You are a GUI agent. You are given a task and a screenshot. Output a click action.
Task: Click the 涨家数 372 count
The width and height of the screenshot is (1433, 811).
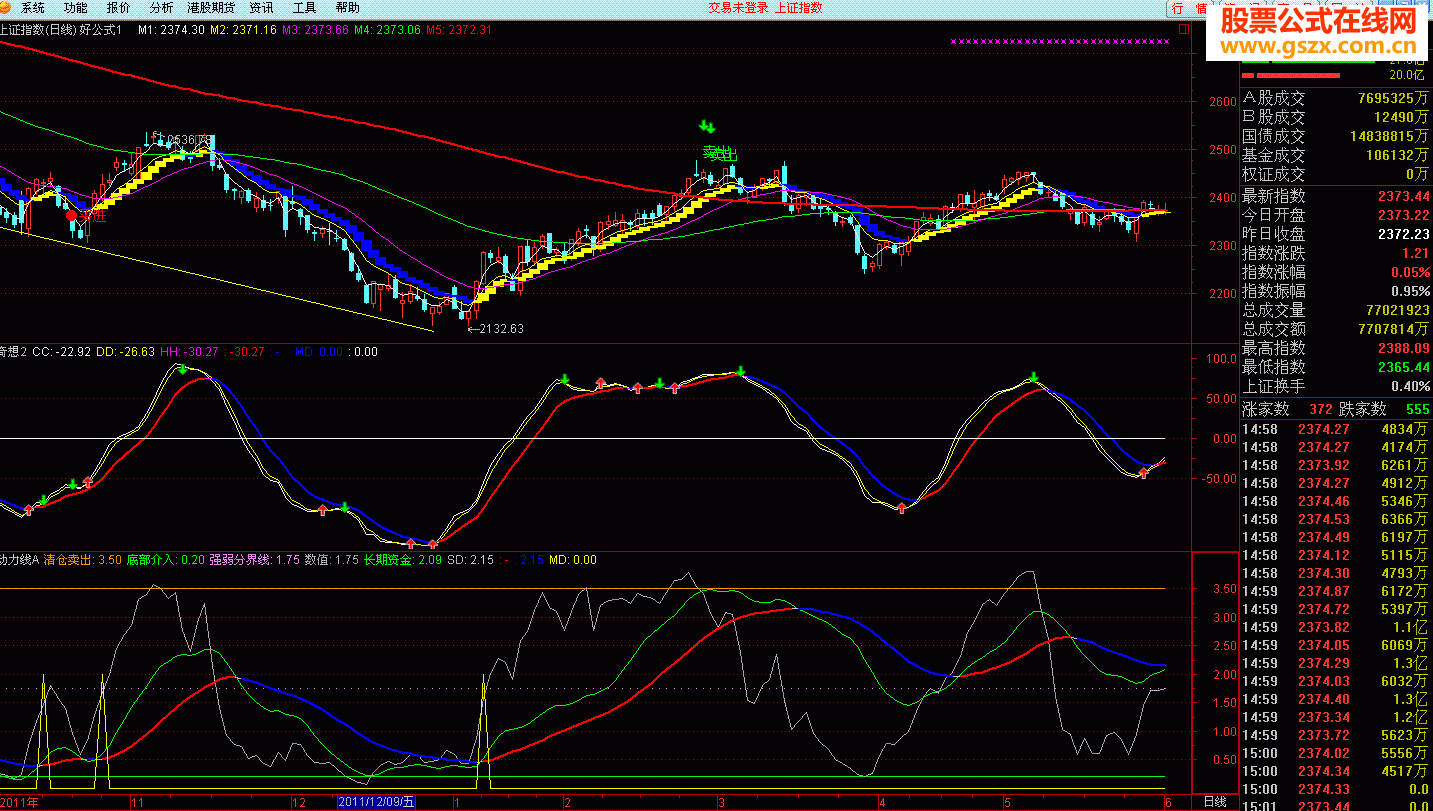click(1321, 409)
